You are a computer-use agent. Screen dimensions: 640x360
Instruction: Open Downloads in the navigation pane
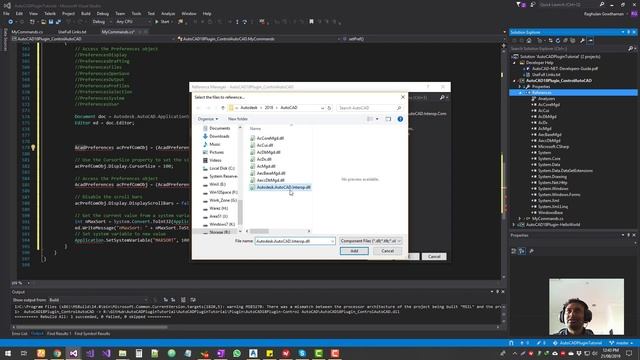[x=219, y=136]
